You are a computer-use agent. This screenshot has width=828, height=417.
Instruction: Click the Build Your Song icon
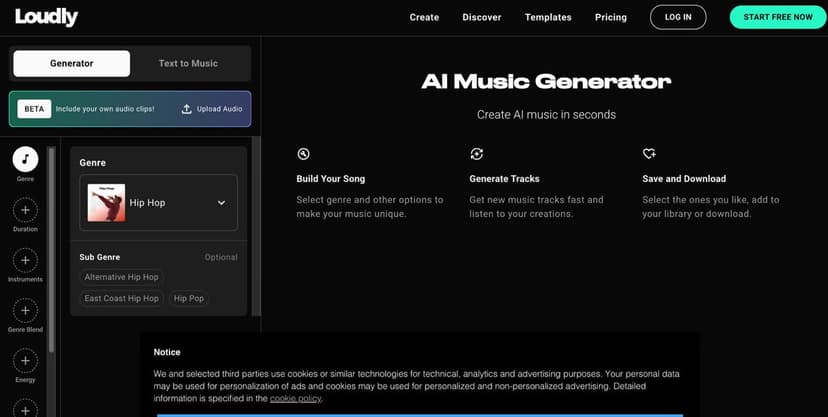[303, 153]
